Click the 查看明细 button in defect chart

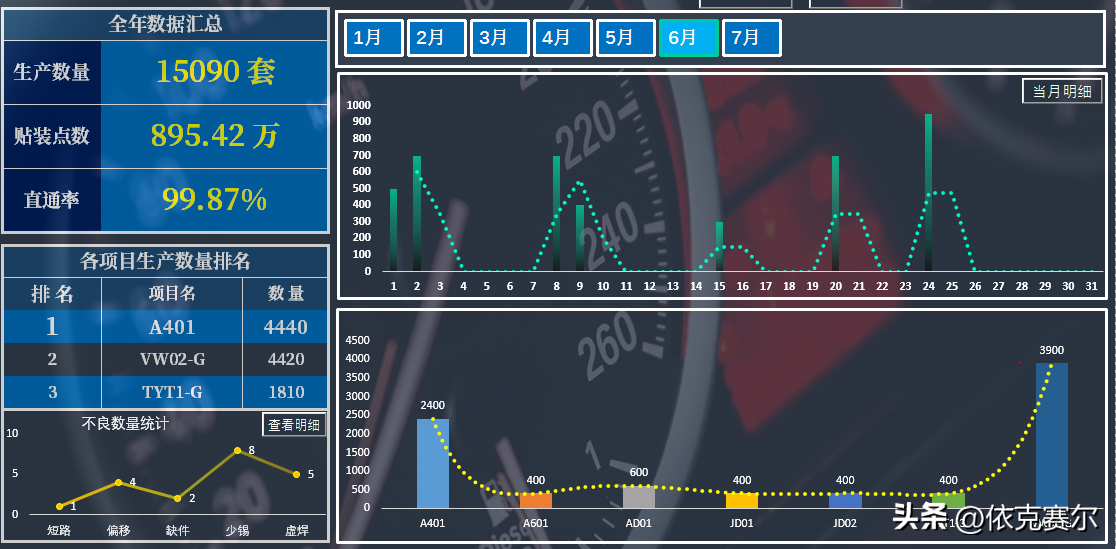(x=295, y=425)
